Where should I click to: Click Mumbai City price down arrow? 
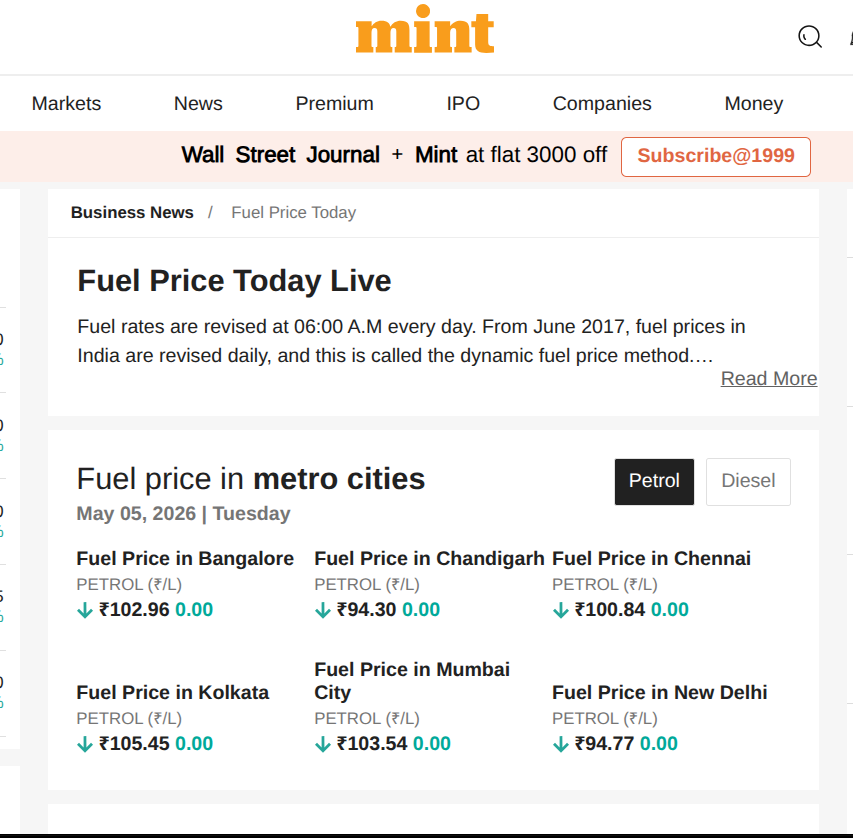click(x=323, y=744)
